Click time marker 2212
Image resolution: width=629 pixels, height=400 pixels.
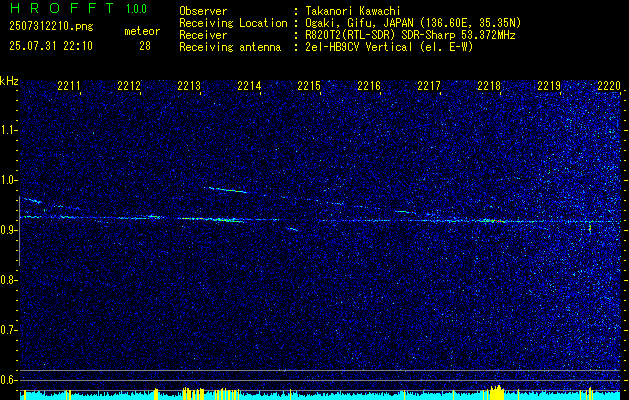coord(129,86)
